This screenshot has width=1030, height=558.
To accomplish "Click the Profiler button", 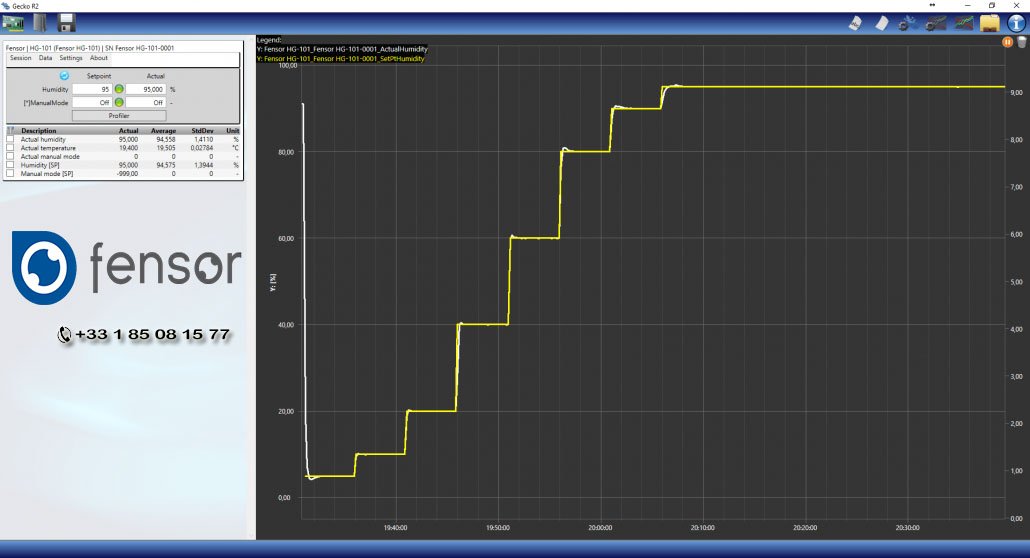I will (119, 116).
